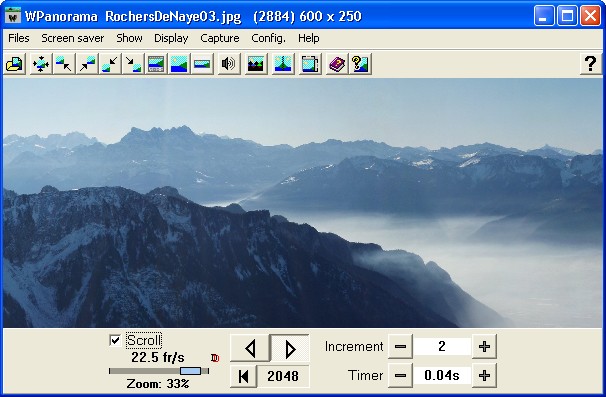The width and height of the screenshot is (606, 397).
Task: Click the move-image-to-top-left arrow icon
Action: [x=64, y=64]
